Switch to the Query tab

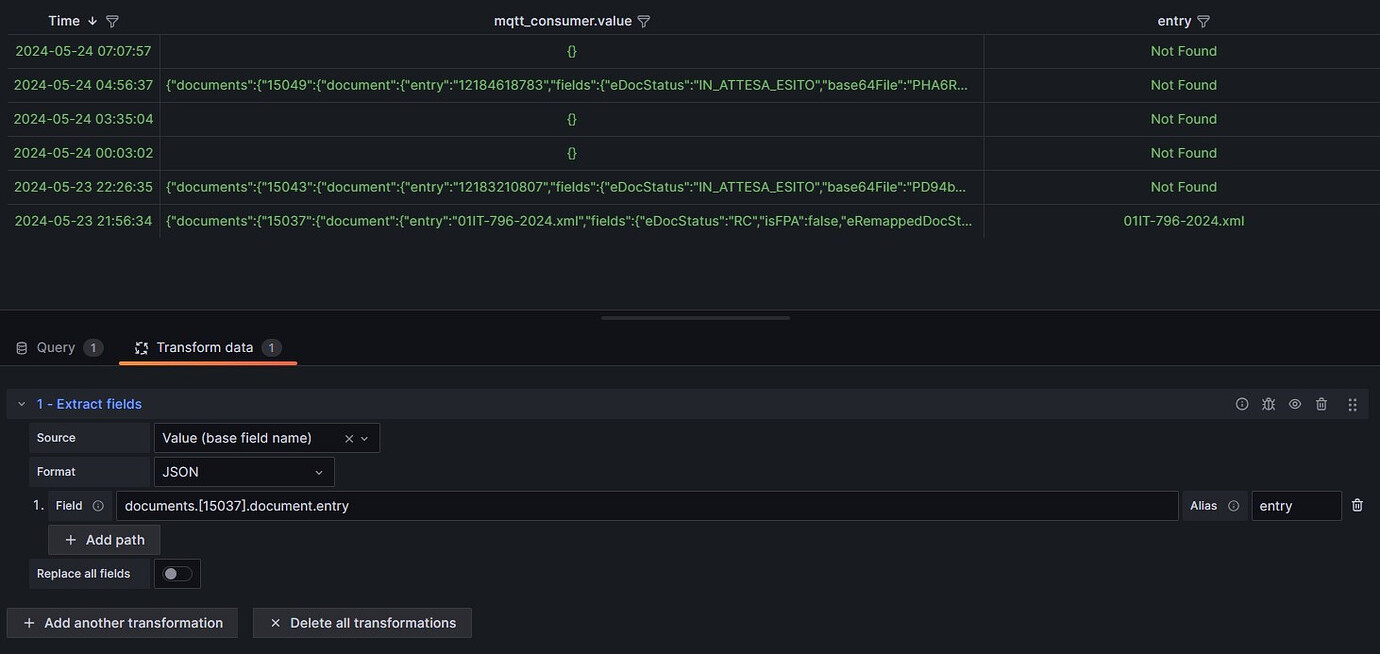click(56, 347)
